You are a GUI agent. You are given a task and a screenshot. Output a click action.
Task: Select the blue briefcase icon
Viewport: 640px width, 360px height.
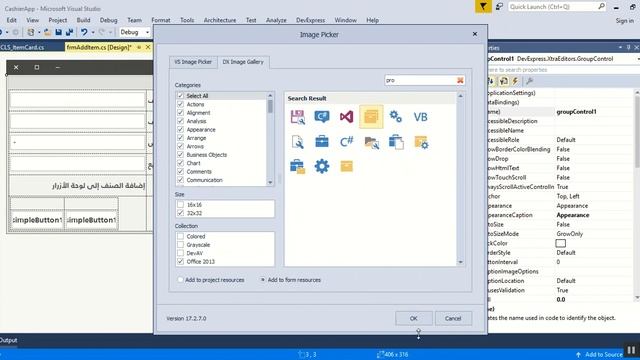pos(322,142)
